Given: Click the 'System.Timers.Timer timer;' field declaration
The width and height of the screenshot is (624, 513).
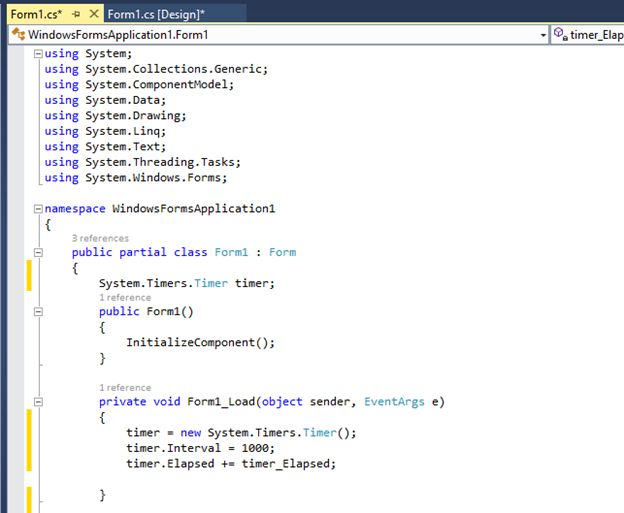Looking at the screenshot, I should pos(187,283).
